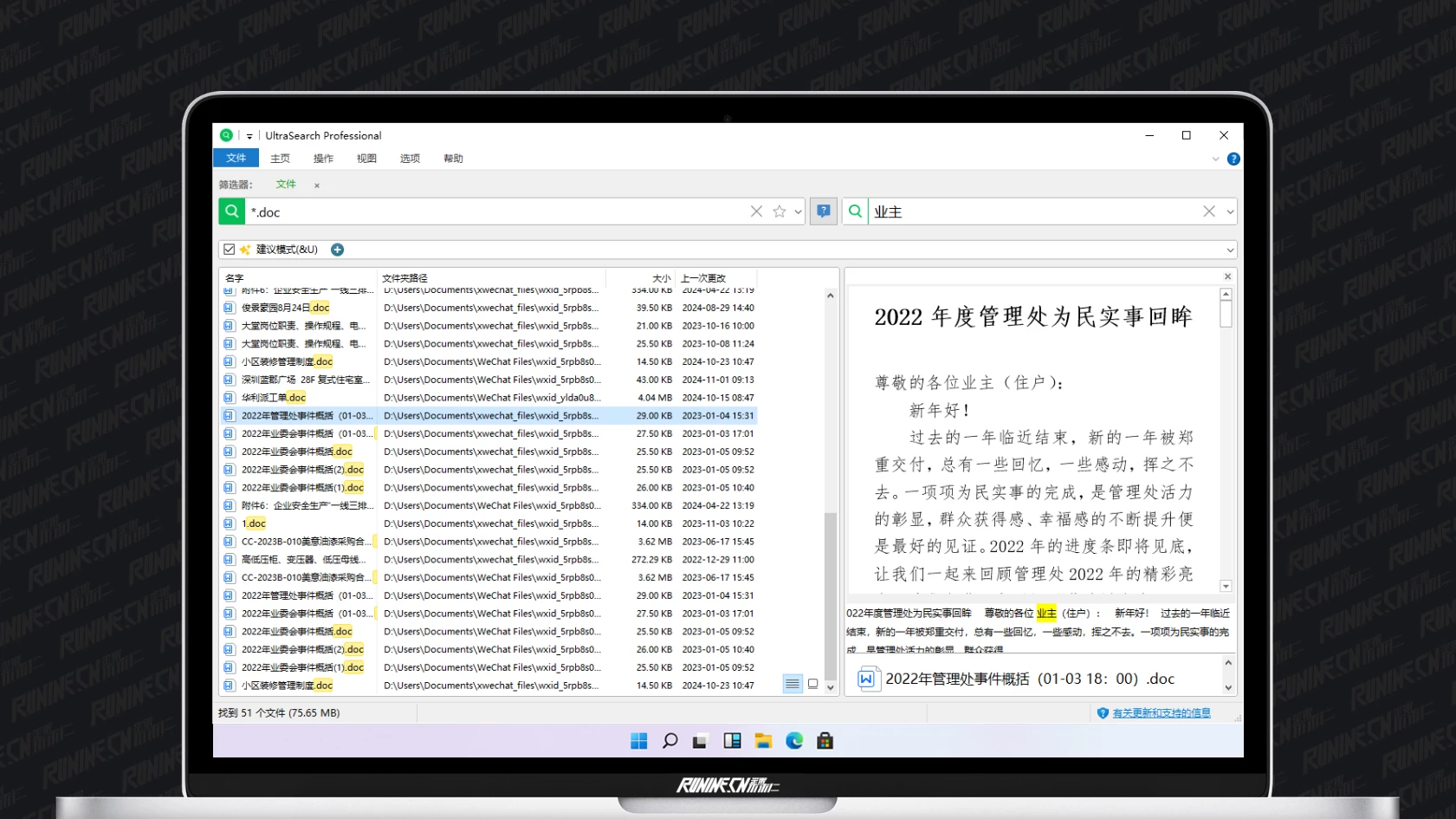This screenshot has height=819, width=1456.
Task: Toggle the 建议模式 checkbox
Action: (229, 250)
